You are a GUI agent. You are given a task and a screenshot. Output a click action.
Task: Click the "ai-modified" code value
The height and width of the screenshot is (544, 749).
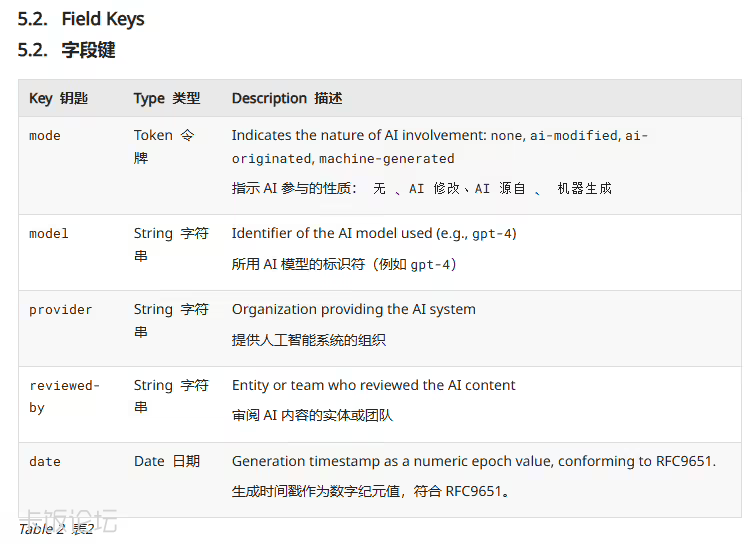(x=573, y=136)
